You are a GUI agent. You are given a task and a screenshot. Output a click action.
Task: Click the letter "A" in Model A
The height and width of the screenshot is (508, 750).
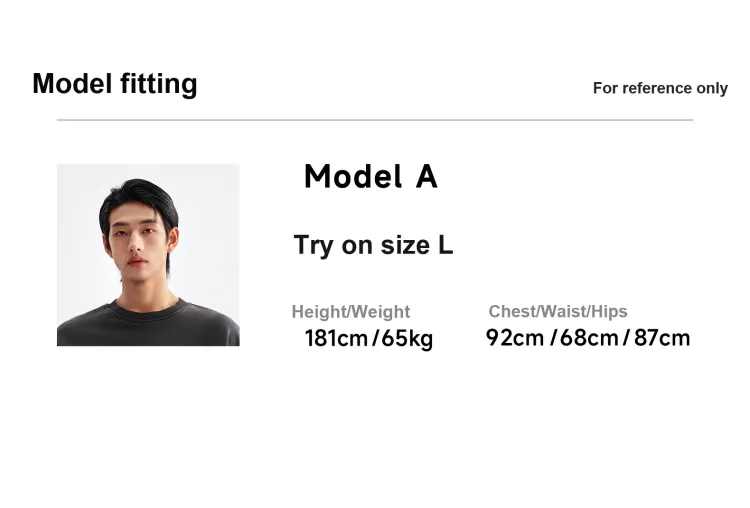pyautogui.click(x=427, y=177)
